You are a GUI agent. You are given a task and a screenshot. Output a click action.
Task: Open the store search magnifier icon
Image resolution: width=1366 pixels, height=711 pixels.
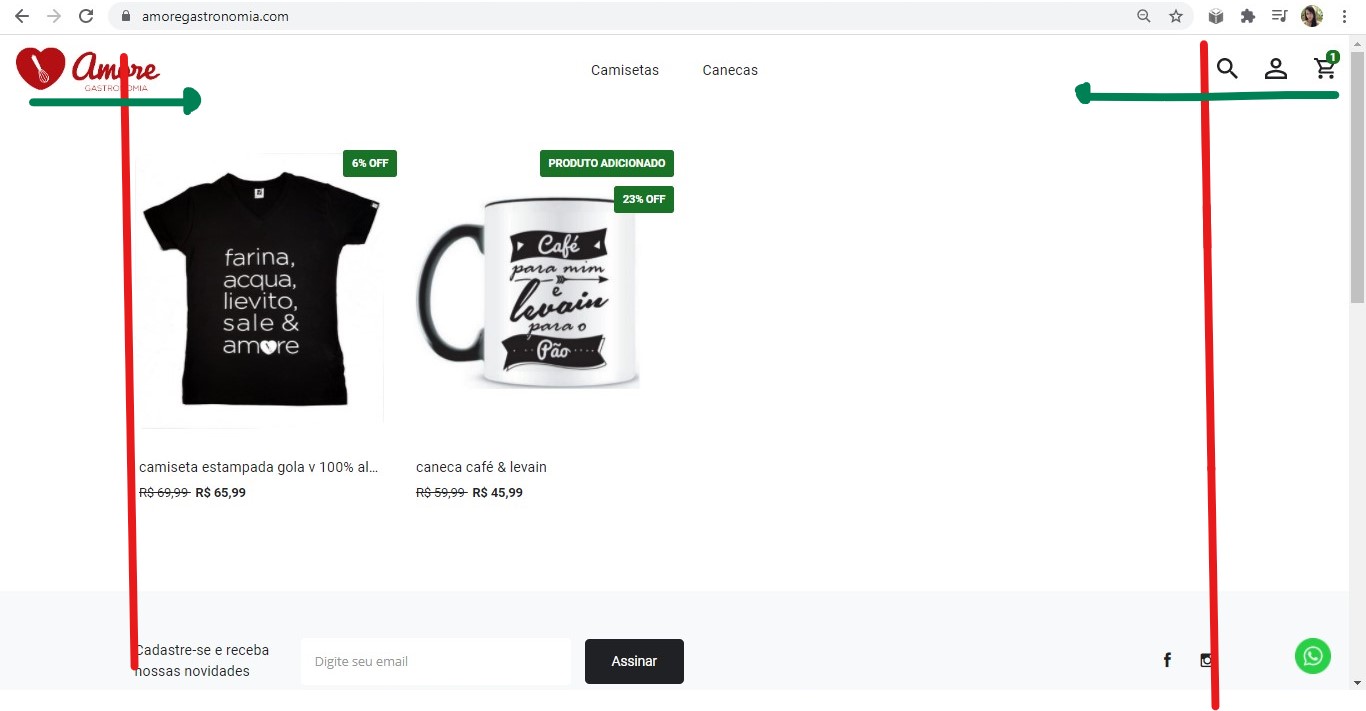(x=1227, y=69)
